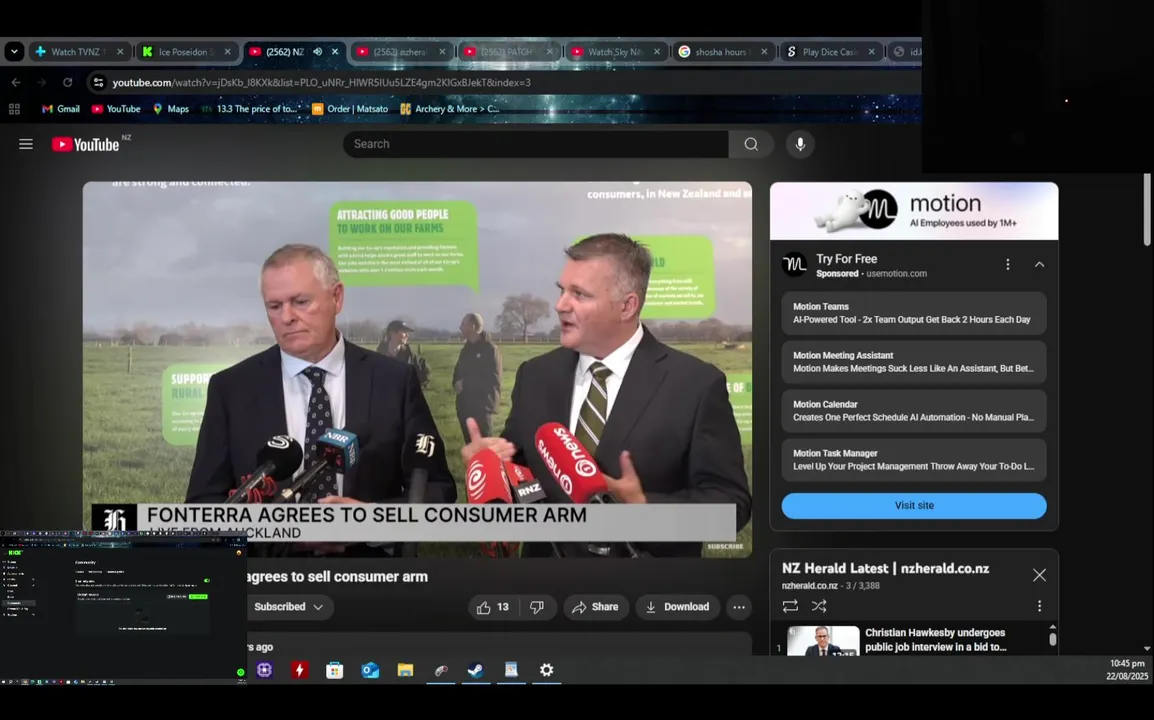Click the Motion ad banner image

(914, 211)
